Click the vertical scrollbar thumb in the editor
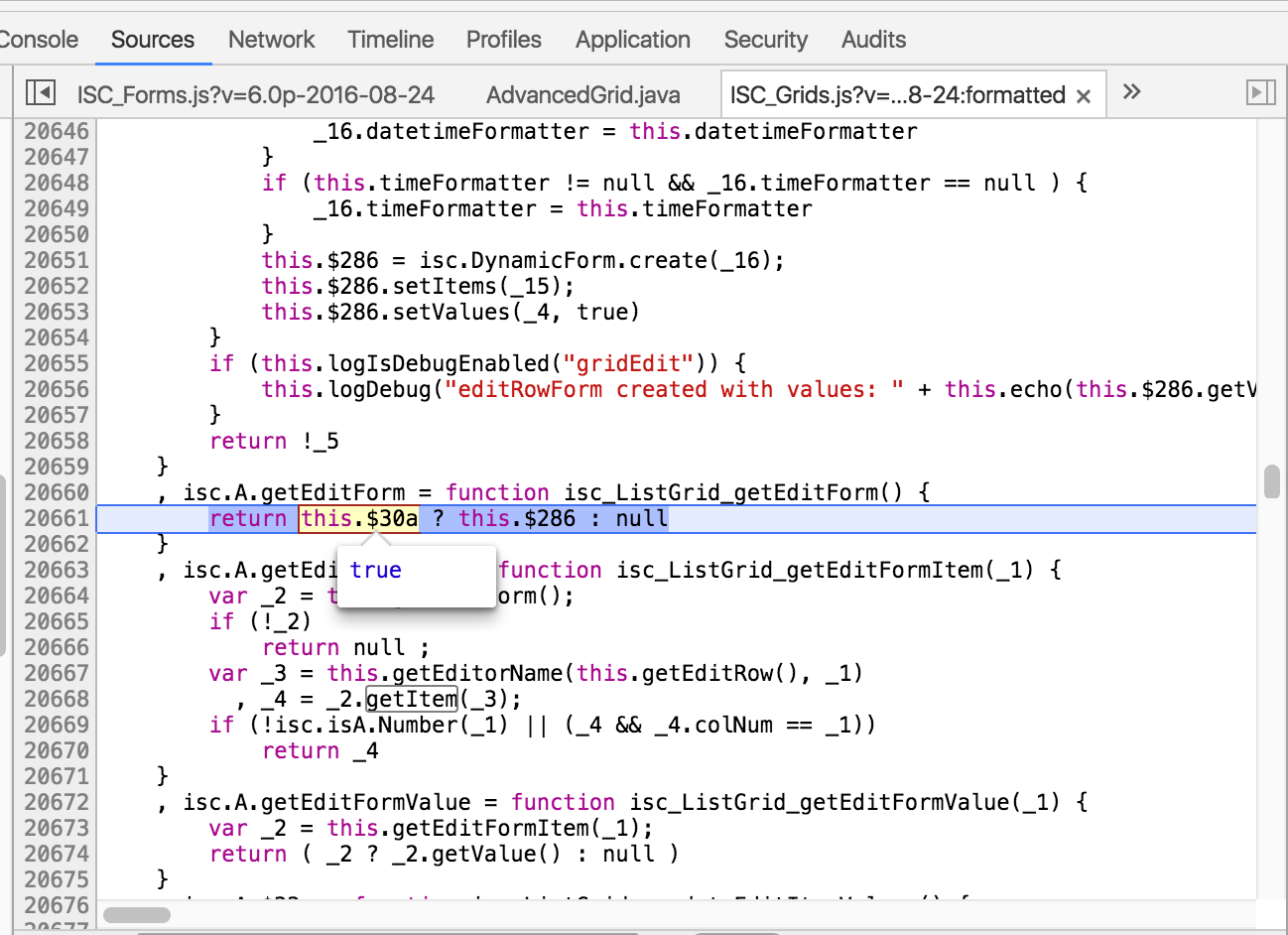Screen dimensions: 1288x935 (1272, 481)
